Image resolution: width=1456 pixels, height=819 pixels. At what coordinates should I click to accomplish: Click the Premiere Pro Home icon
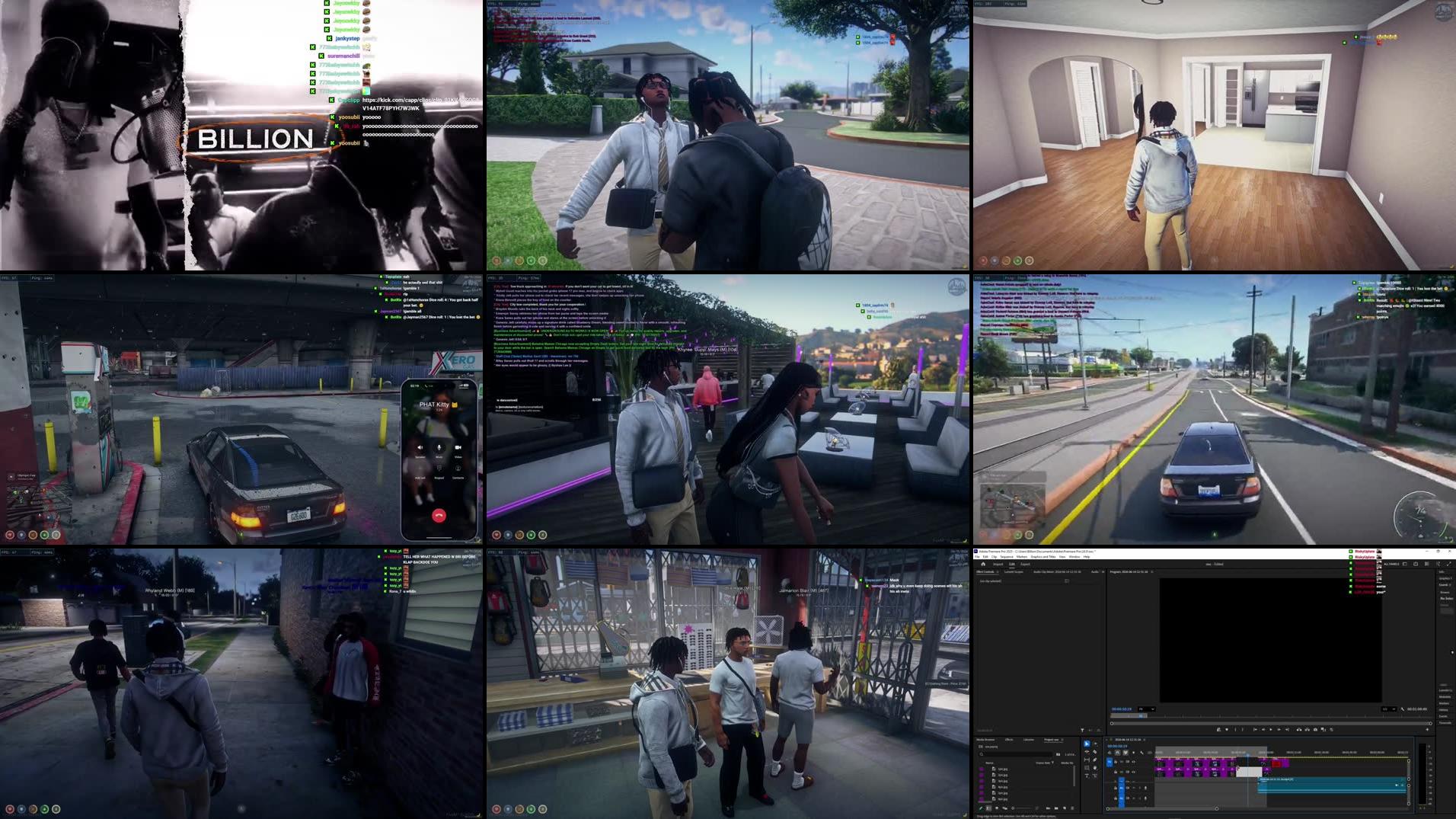tap(983, 564)
